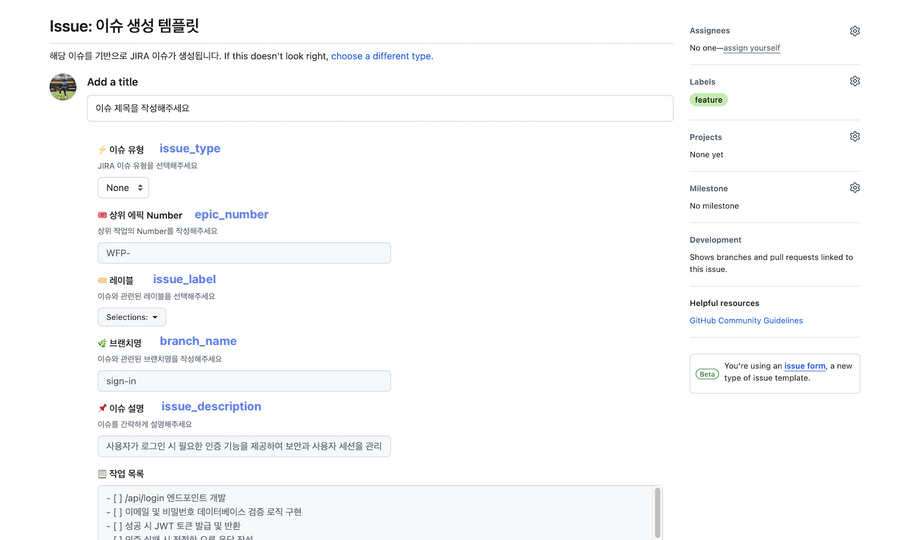Click the lightning icon next to 이슈 유형
Viewport: 900px width, 540px height.
102,150
